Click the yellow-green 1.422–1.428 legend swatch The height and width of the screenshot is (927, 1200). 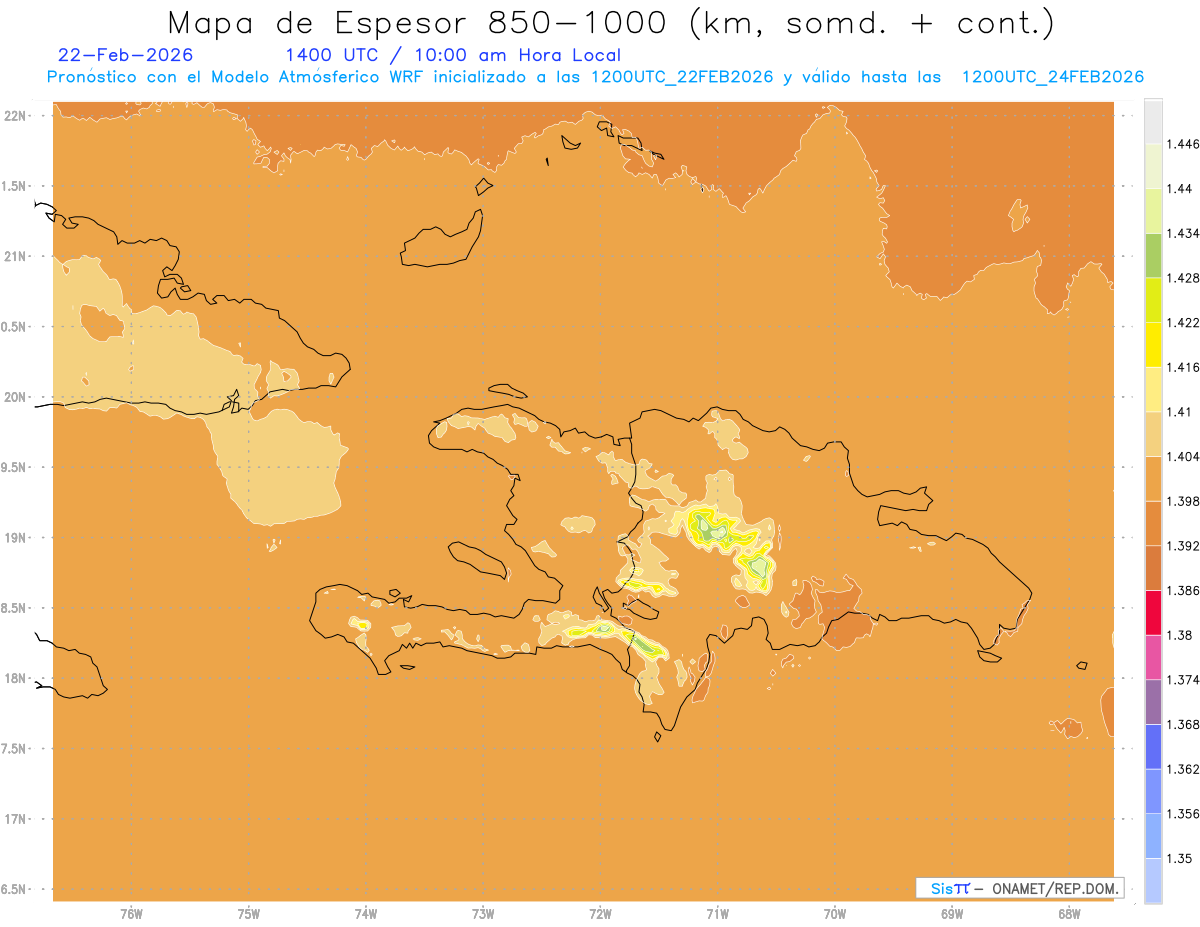[x=1153, y=300]
